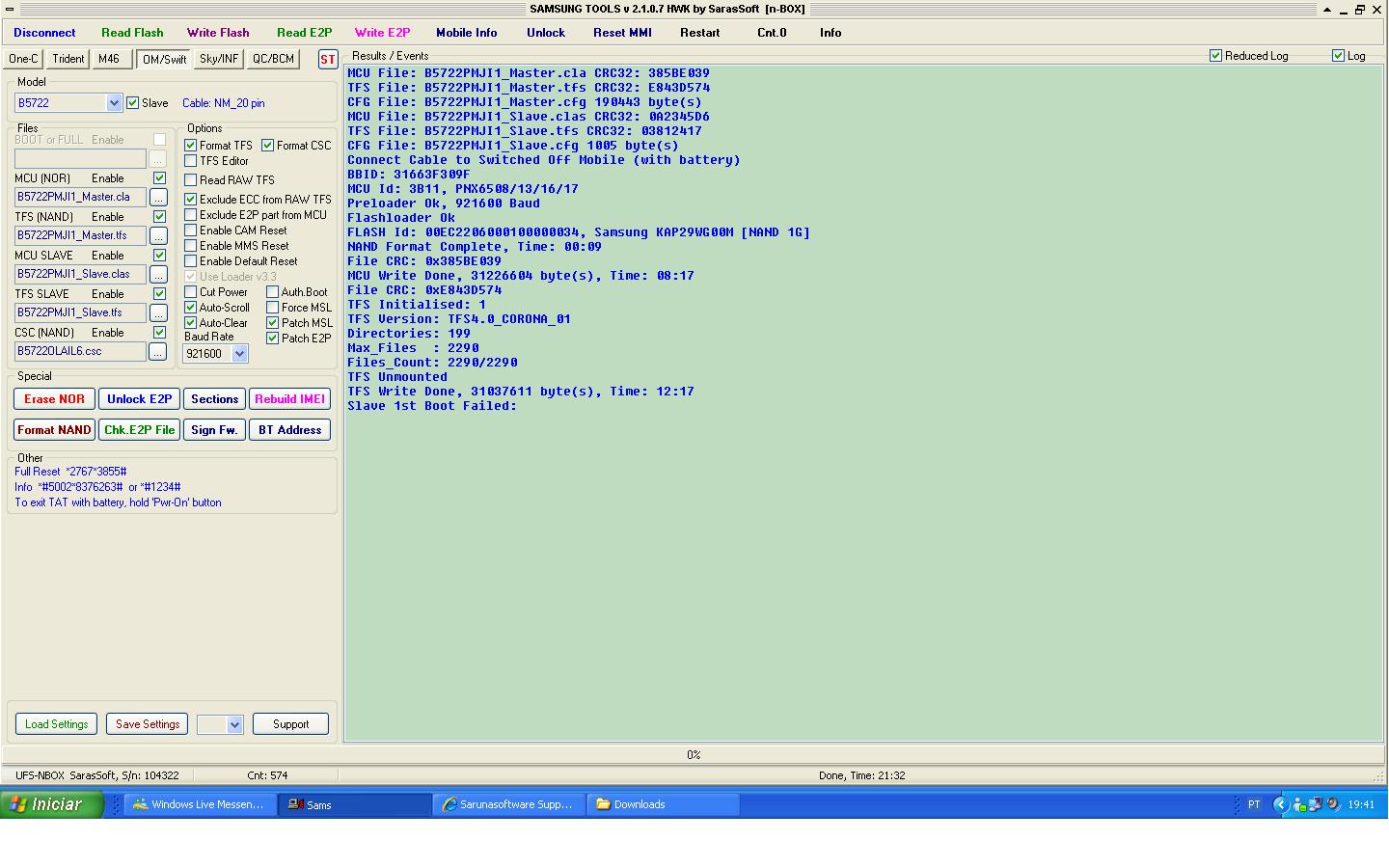
Task: Select the OM/Swift tab
Action: (164, 60)
